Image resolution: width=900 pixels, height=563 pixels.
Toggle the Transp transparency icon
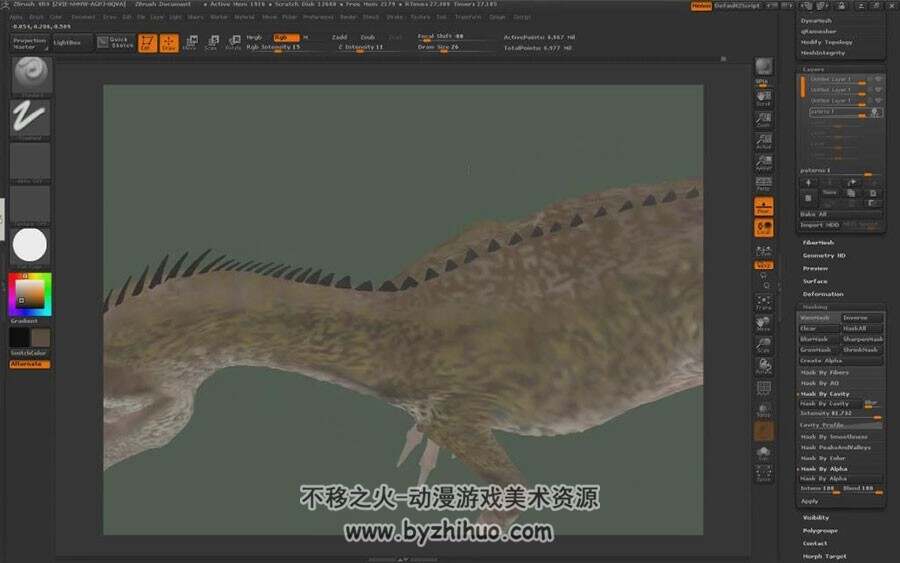763,410
